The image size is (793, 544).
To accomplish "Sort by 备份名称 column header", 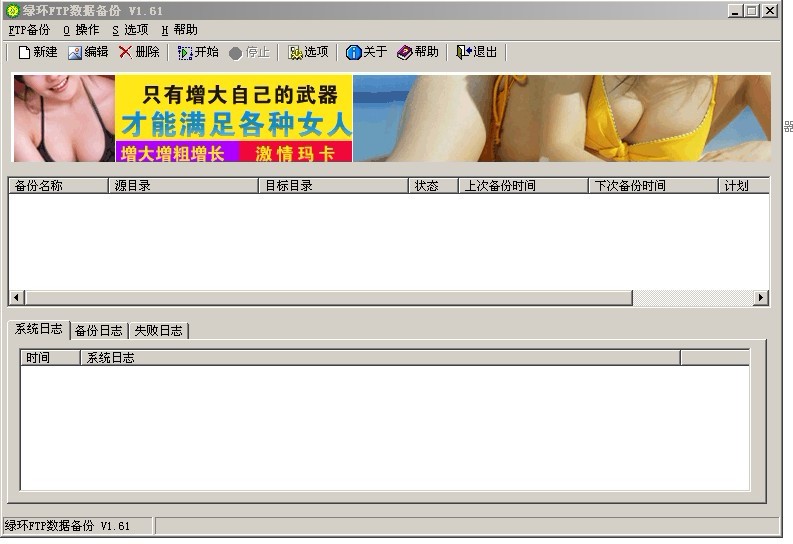I will pyautogui.click(x=58, y=186).
